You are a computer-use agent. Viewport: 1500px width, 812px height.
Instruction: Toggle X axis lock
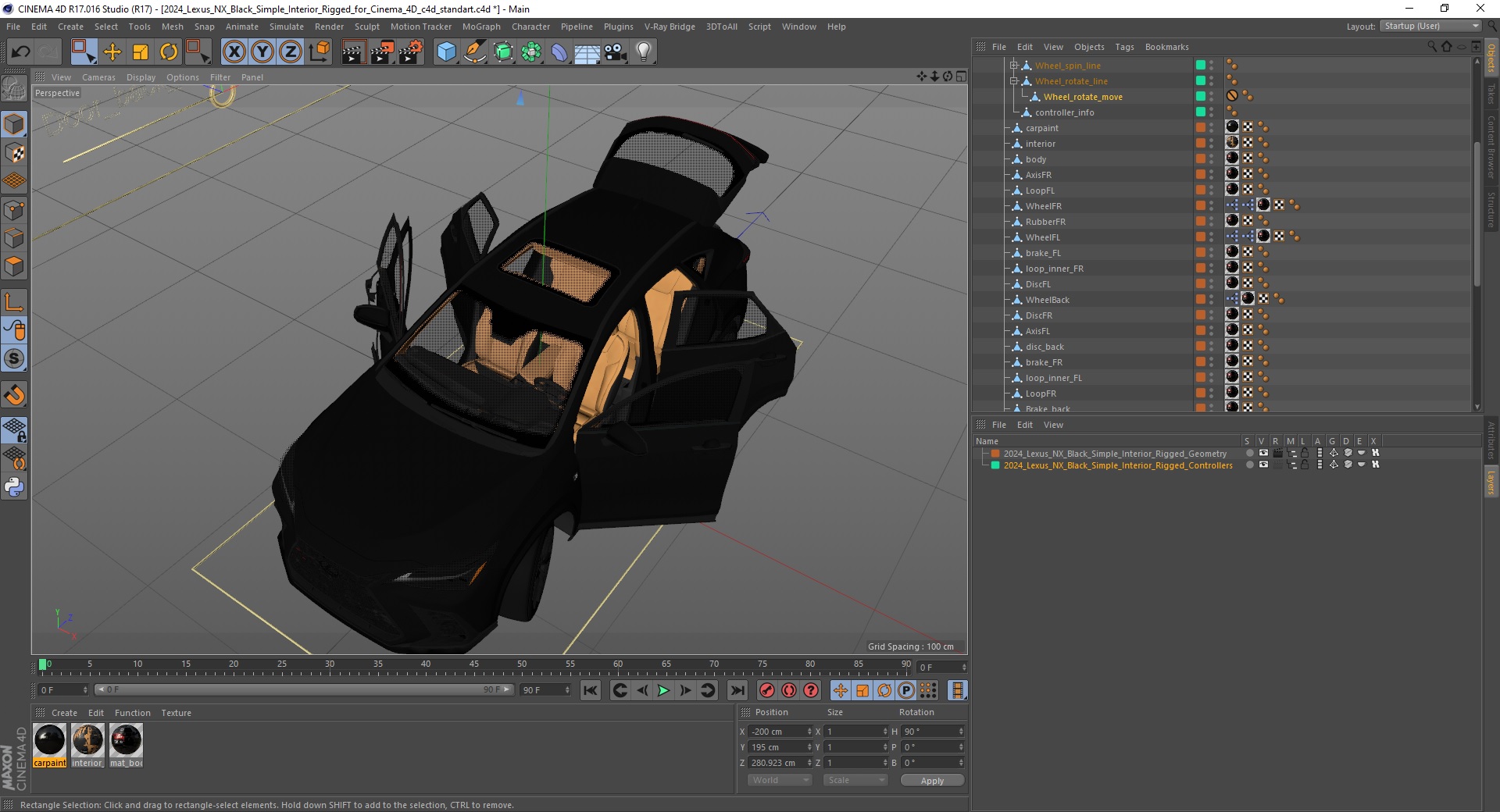click(x=234, y=52)
